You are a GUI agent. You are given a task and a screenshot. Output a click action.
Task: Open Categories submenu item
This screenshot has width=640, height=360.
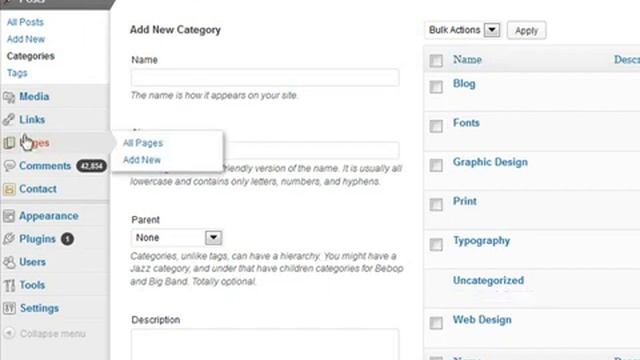pyautogui.click(x=31, y=56)
